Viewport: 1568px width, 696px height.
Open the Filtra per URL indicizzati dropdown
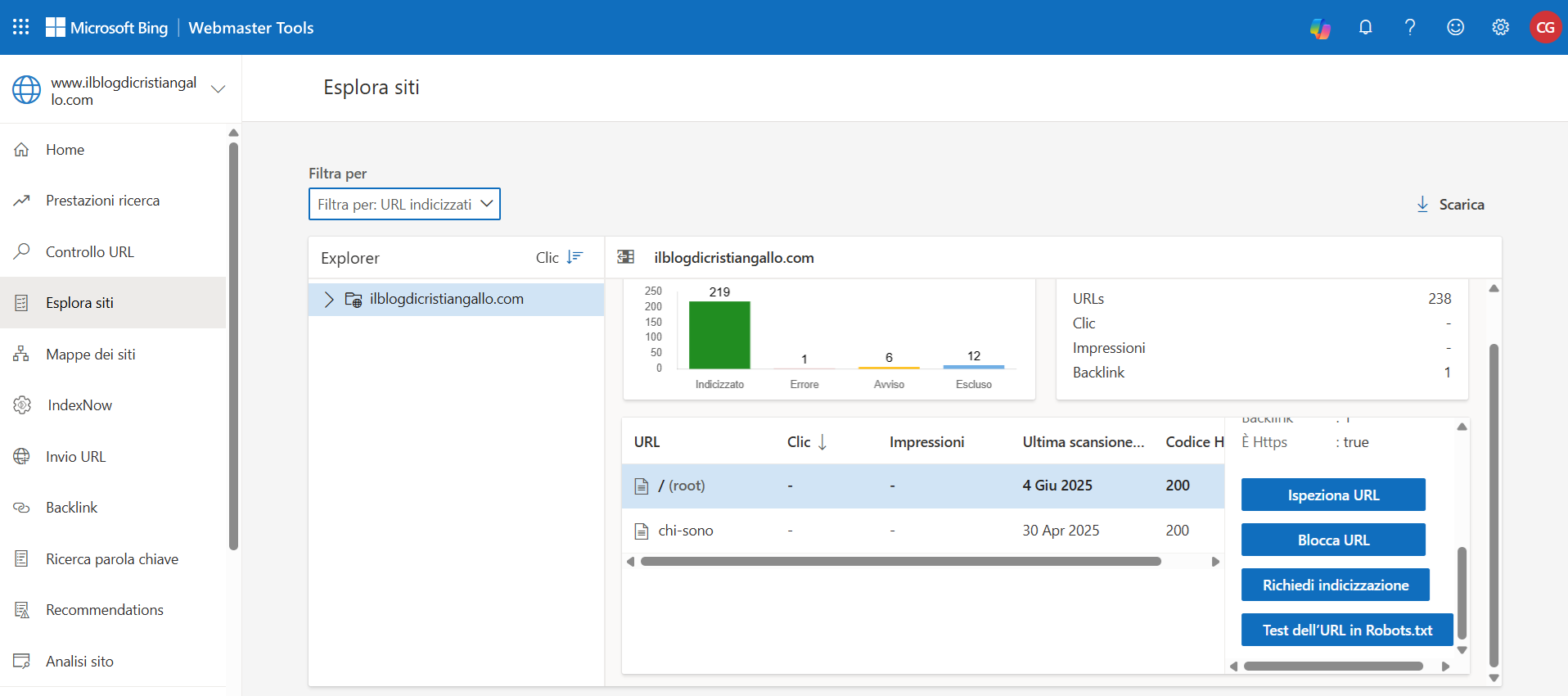tap(404, 204)
